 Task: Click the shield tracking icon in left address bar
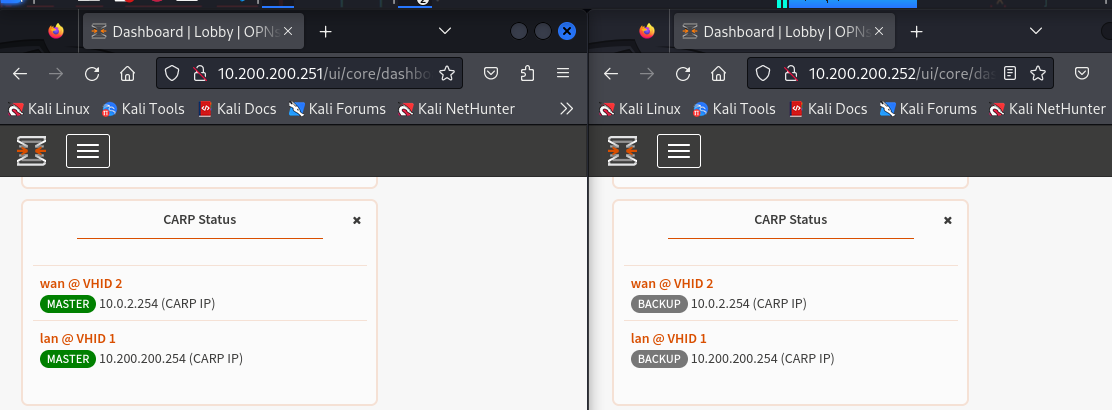[x=172, y=73]
